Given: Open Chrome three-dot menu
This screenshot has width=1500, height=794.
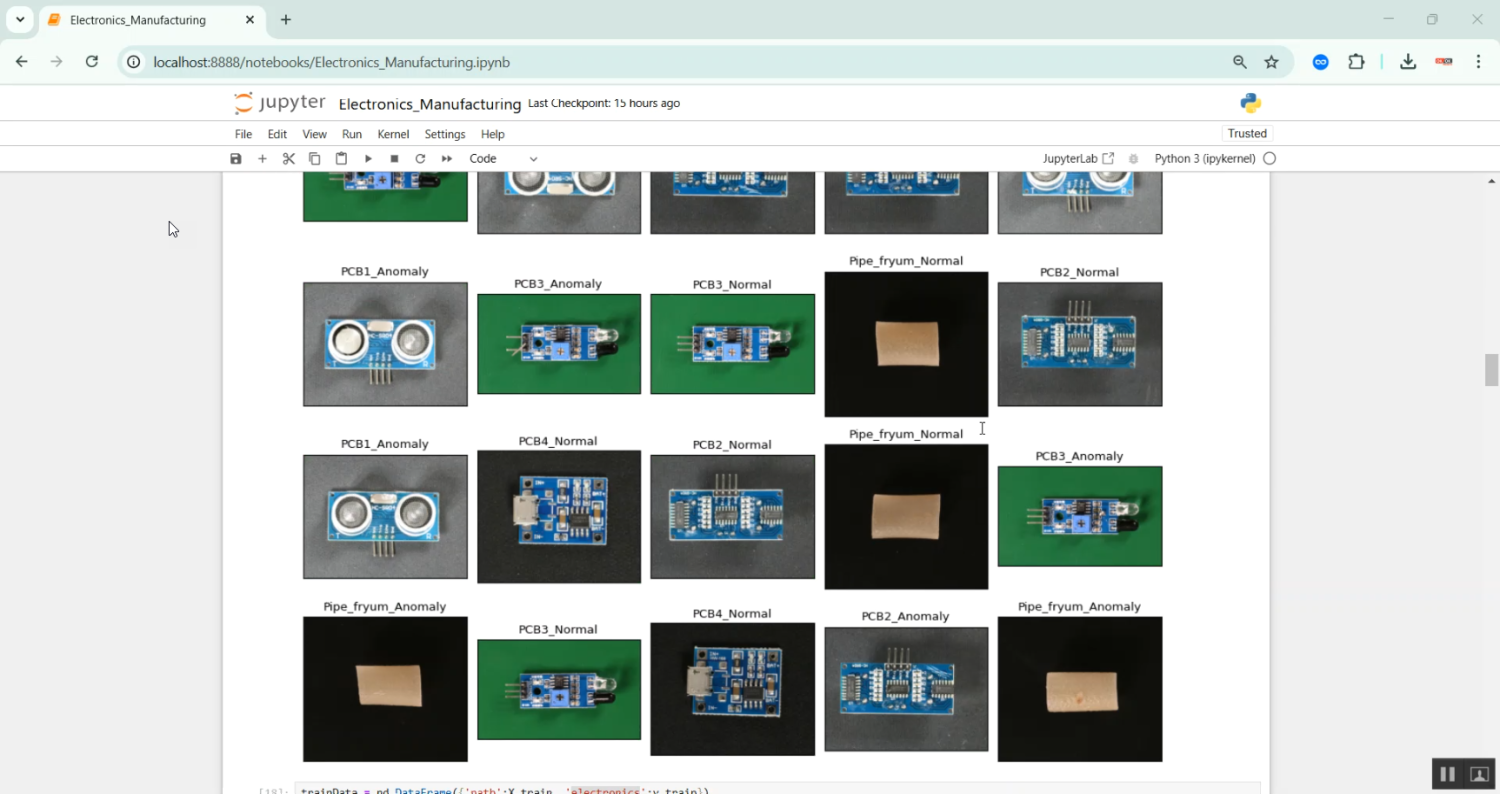Looking at the screenshot, I should 1478,62.
